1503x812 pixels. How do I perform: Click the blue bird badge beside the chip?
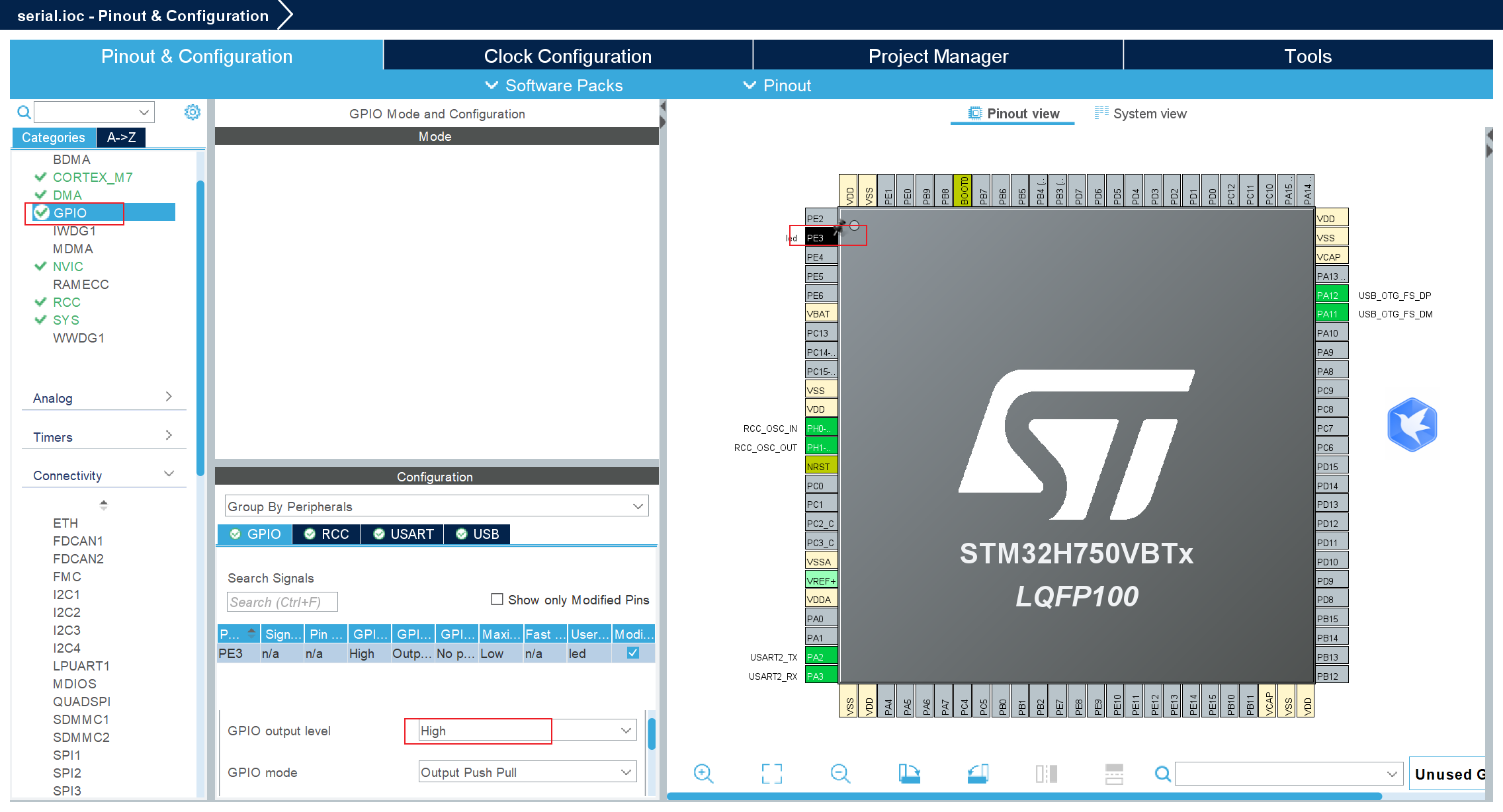[1412, 425]
